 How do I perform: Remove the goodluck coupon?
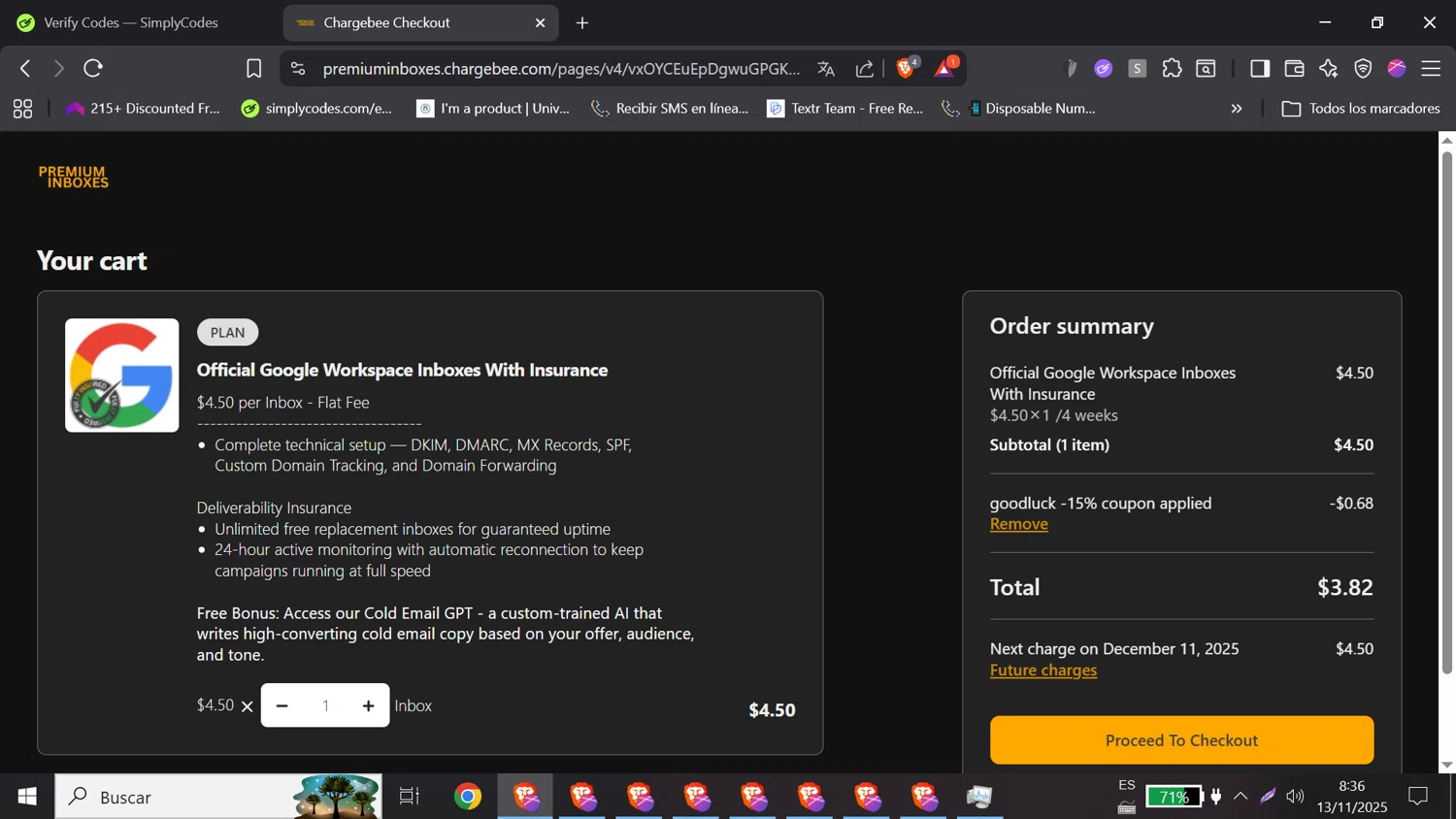click(1019, 524)
